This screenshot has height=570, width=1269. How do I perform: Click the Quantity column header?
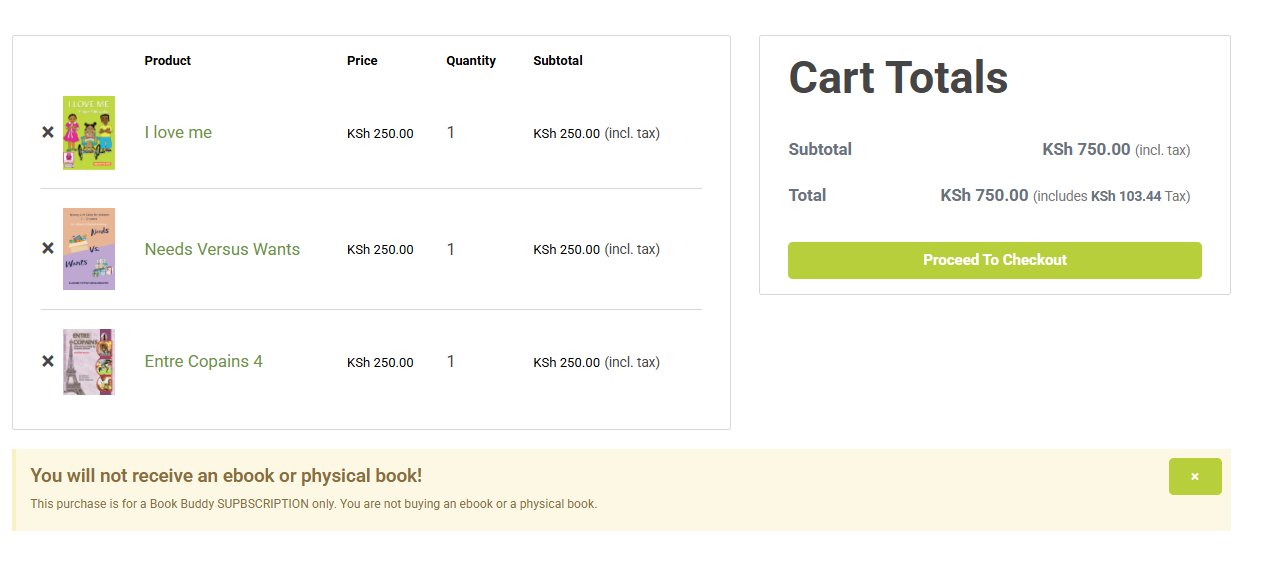[471, 61]
